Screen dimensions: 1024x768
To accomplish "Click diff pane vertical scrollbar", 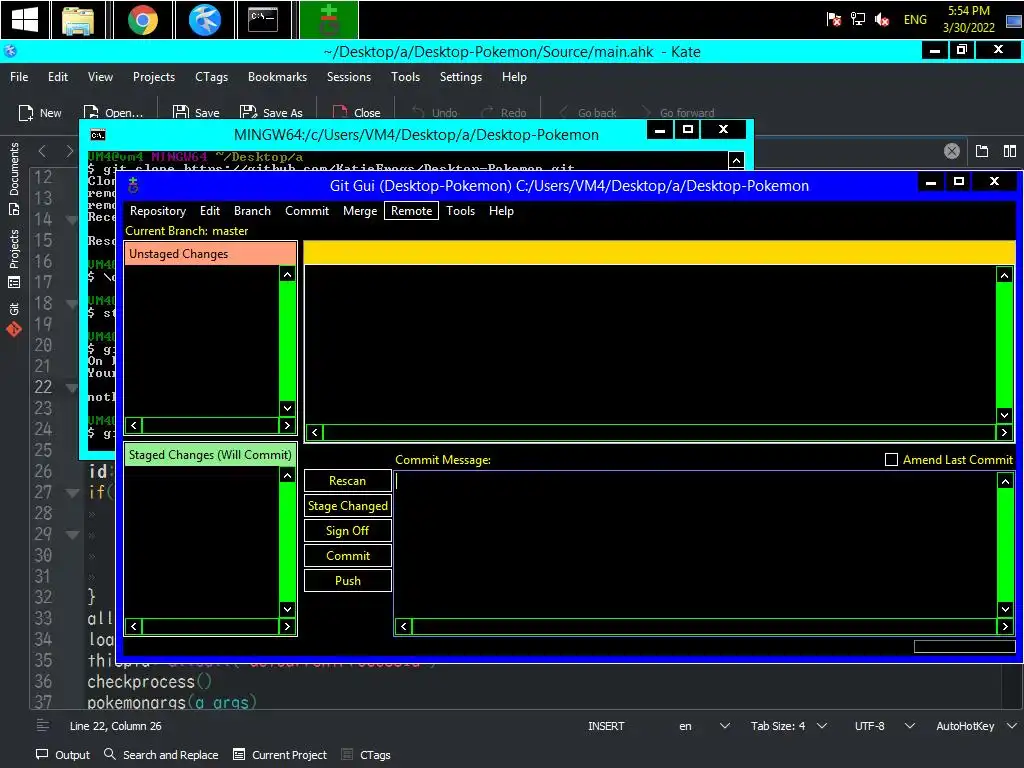I will [x=1004, y=345].
